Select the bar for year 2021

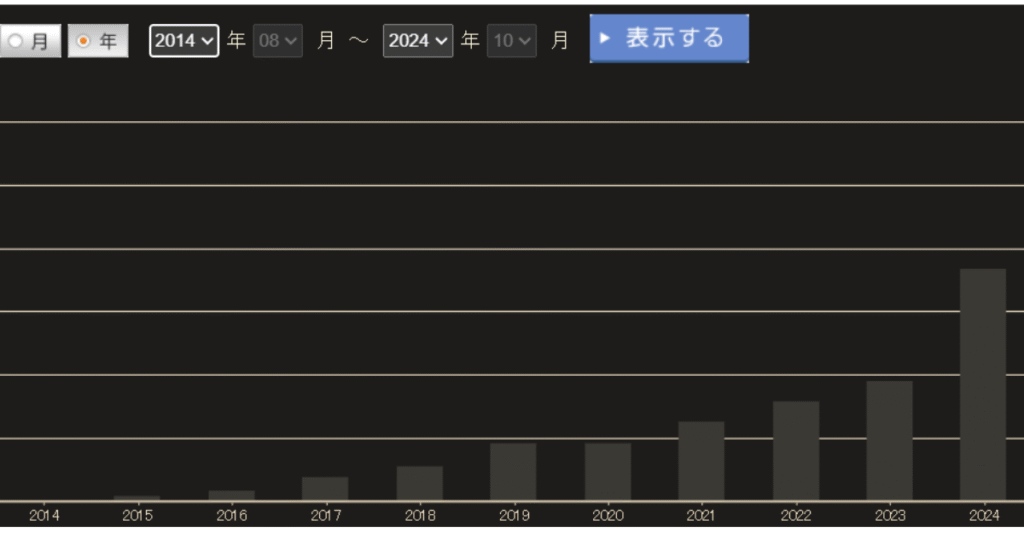tap(701, 460)
